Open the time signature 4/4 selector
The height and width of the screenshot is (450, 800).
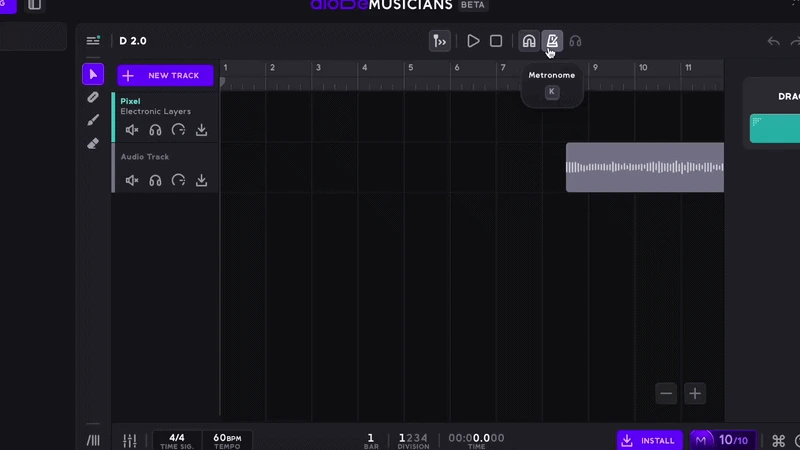pyautogui.click(x=177, y=440)
